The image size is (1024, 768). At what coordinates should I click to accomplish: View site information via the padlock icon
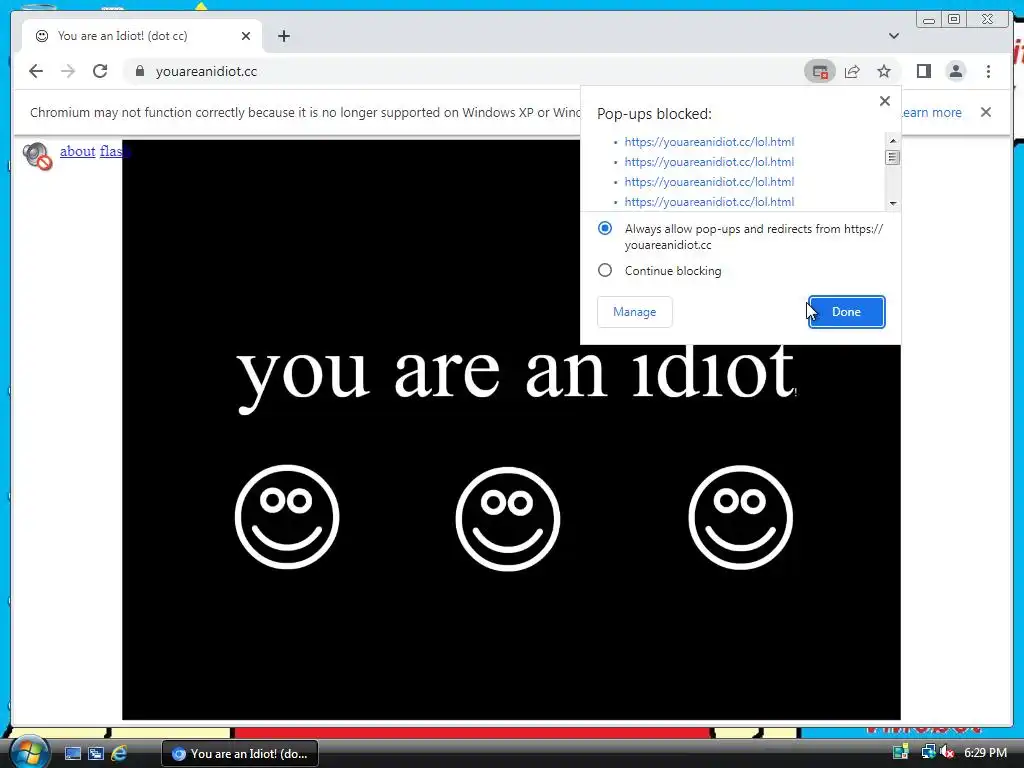click(139, 71)
